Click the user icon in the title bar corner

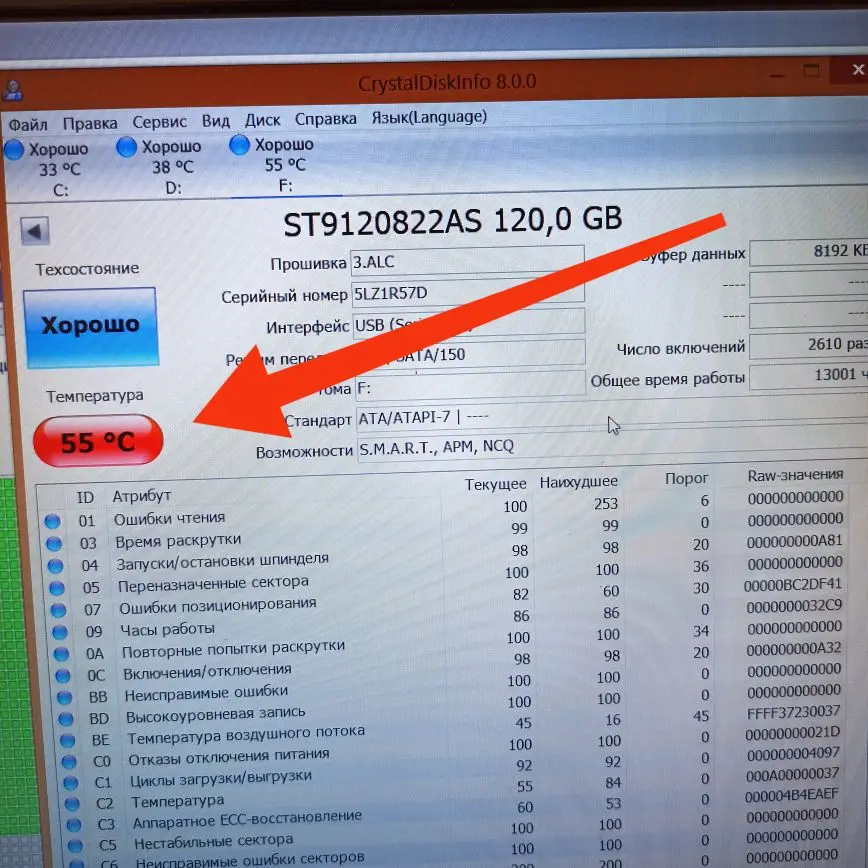point(12,90)
